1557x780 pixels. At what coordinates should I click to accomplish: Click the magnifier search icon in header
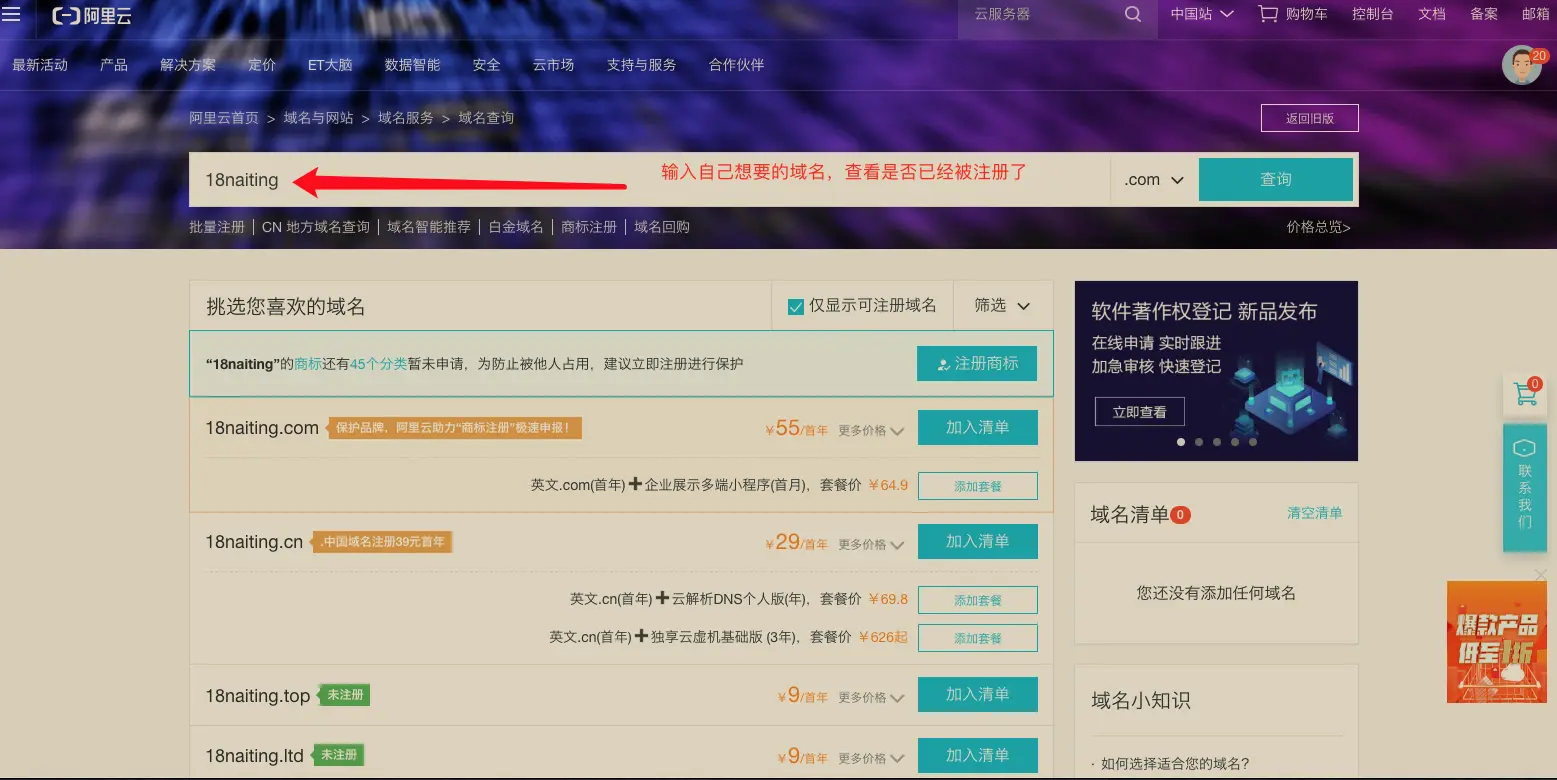point(1133,14)
